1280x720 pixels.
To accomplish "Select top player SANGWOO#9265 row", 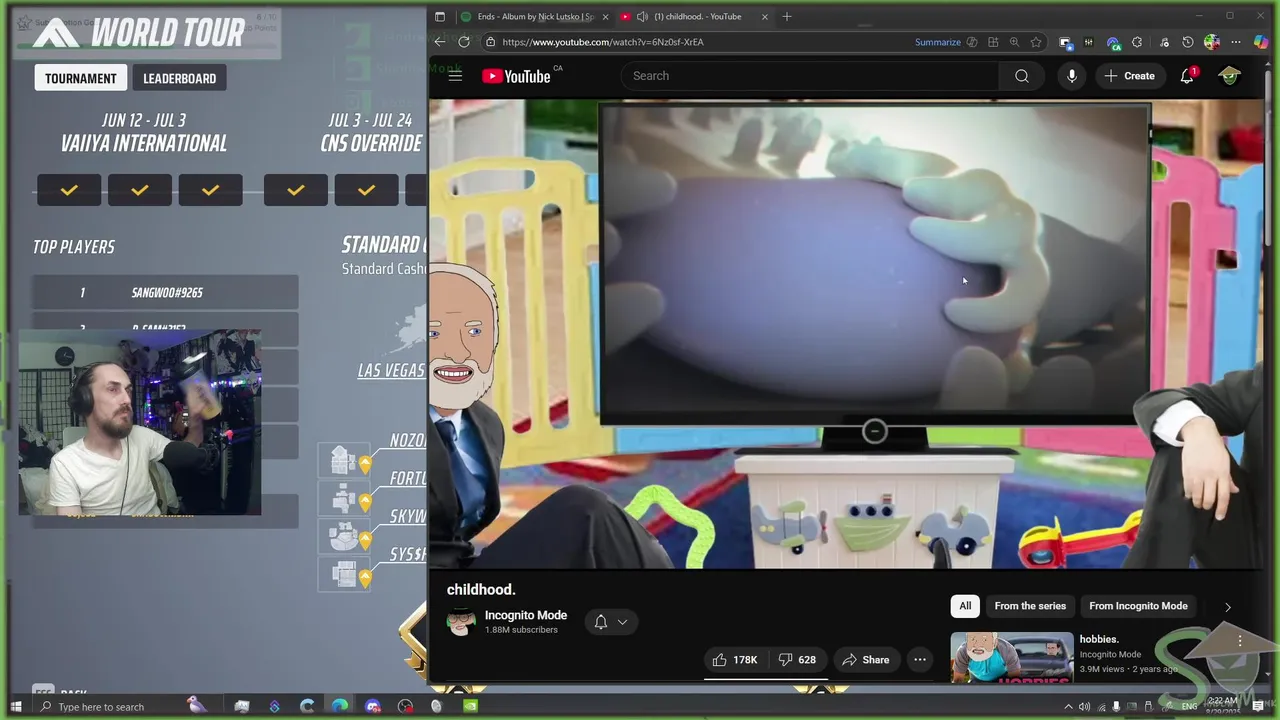I will click(x=165, y=292).
